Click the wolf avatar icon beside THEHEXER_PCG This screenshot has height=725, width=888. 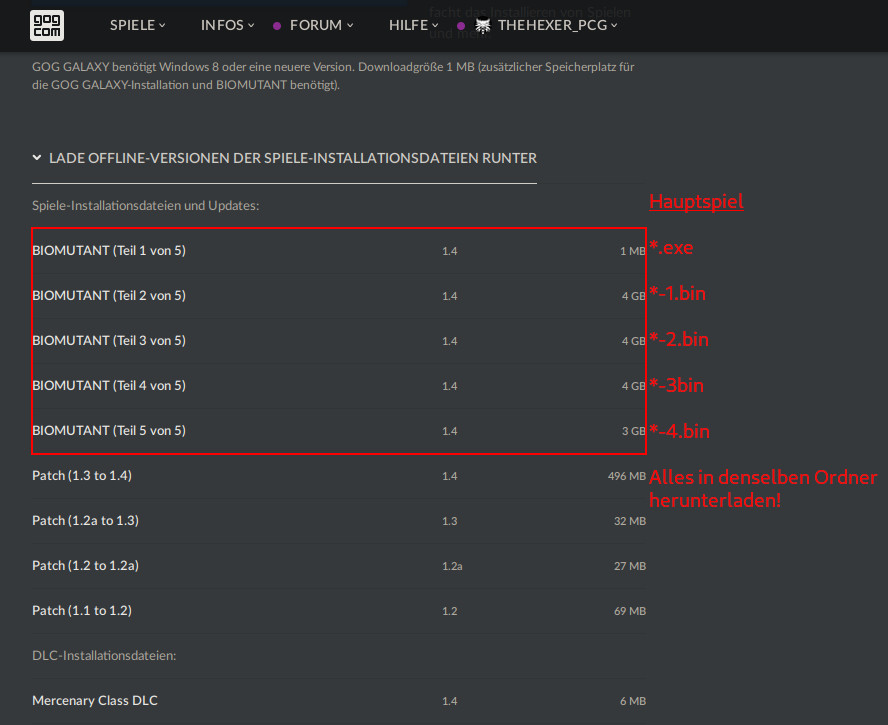tap(483, 25)
